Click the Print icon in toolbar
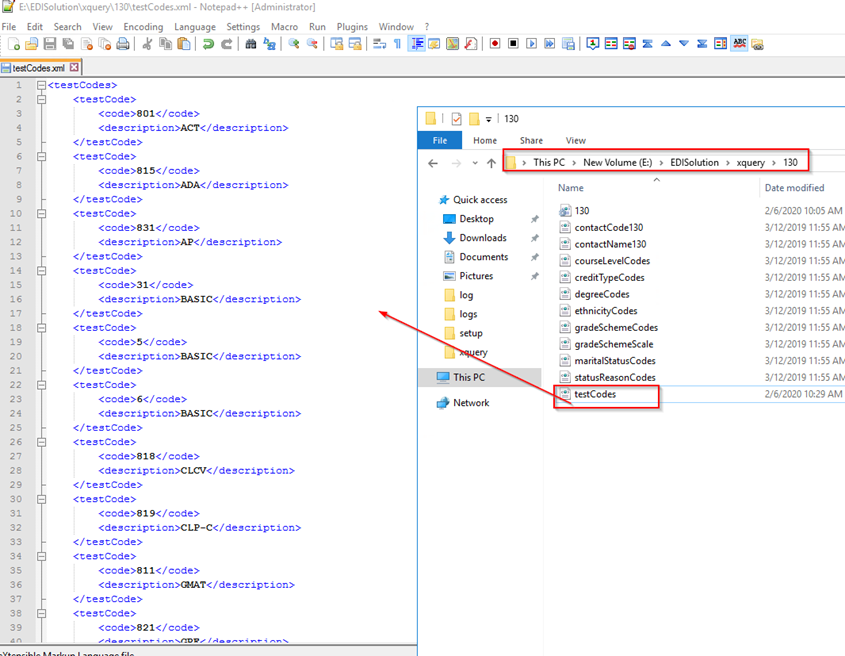 click(123, 44)
